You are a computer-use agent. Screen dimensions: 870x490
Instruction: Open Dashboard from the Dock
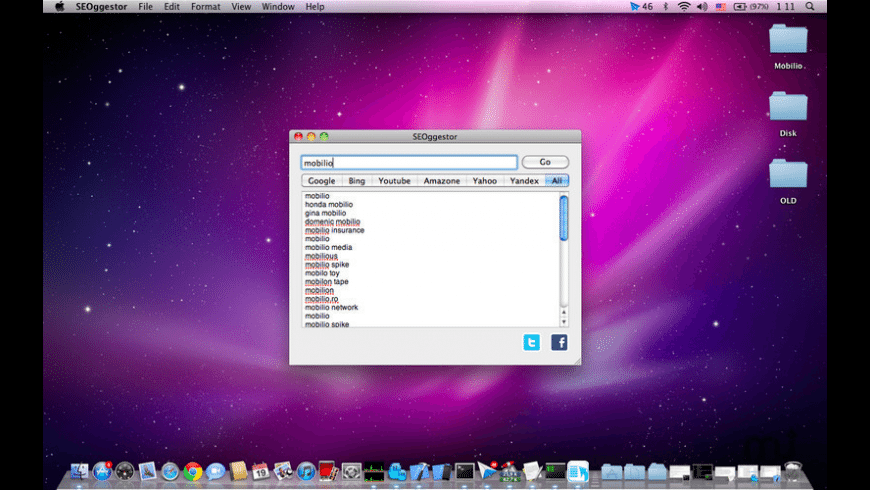pos(125,472)
